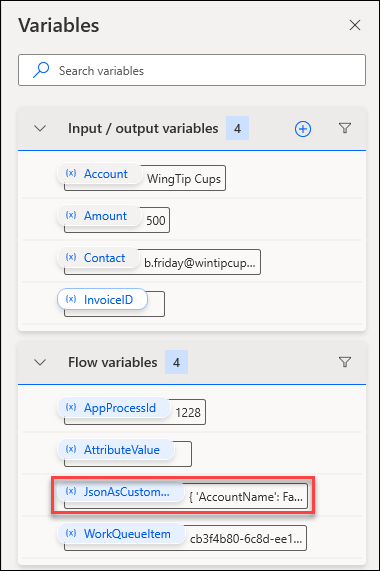380x571 pixels.
Task: Click the input/output count badge 4
Action: [237, 128]
